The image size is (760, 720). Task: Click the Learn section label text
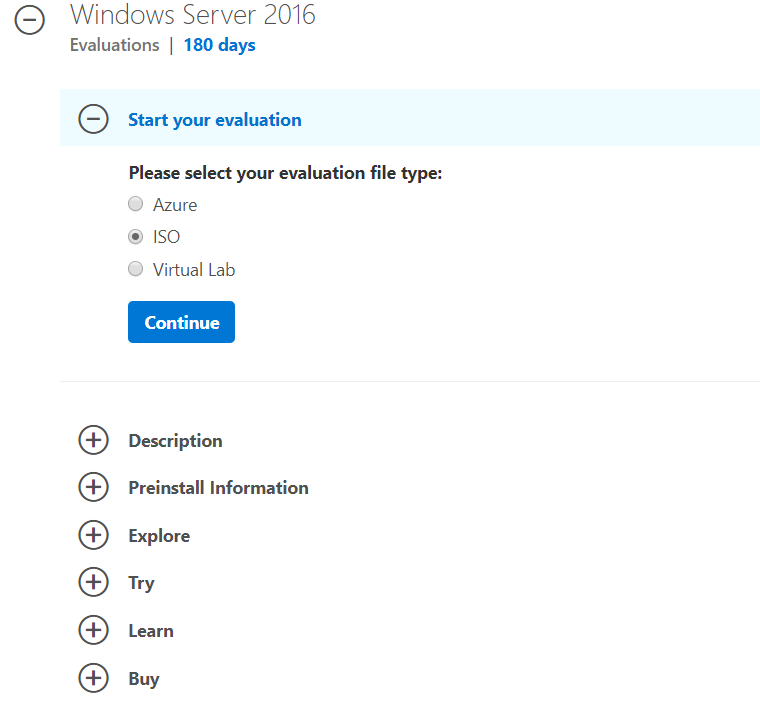151,631
